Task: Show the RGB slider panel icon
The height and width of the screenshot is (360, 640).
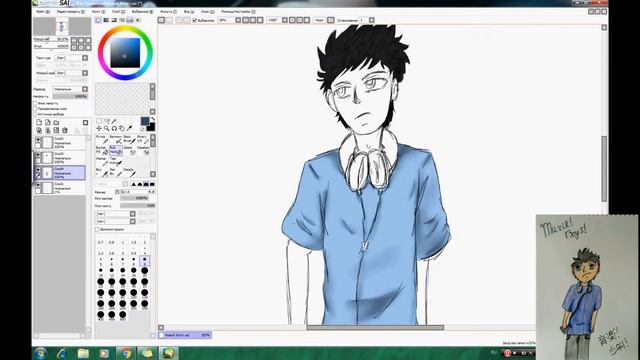Action: pos(106,20)
